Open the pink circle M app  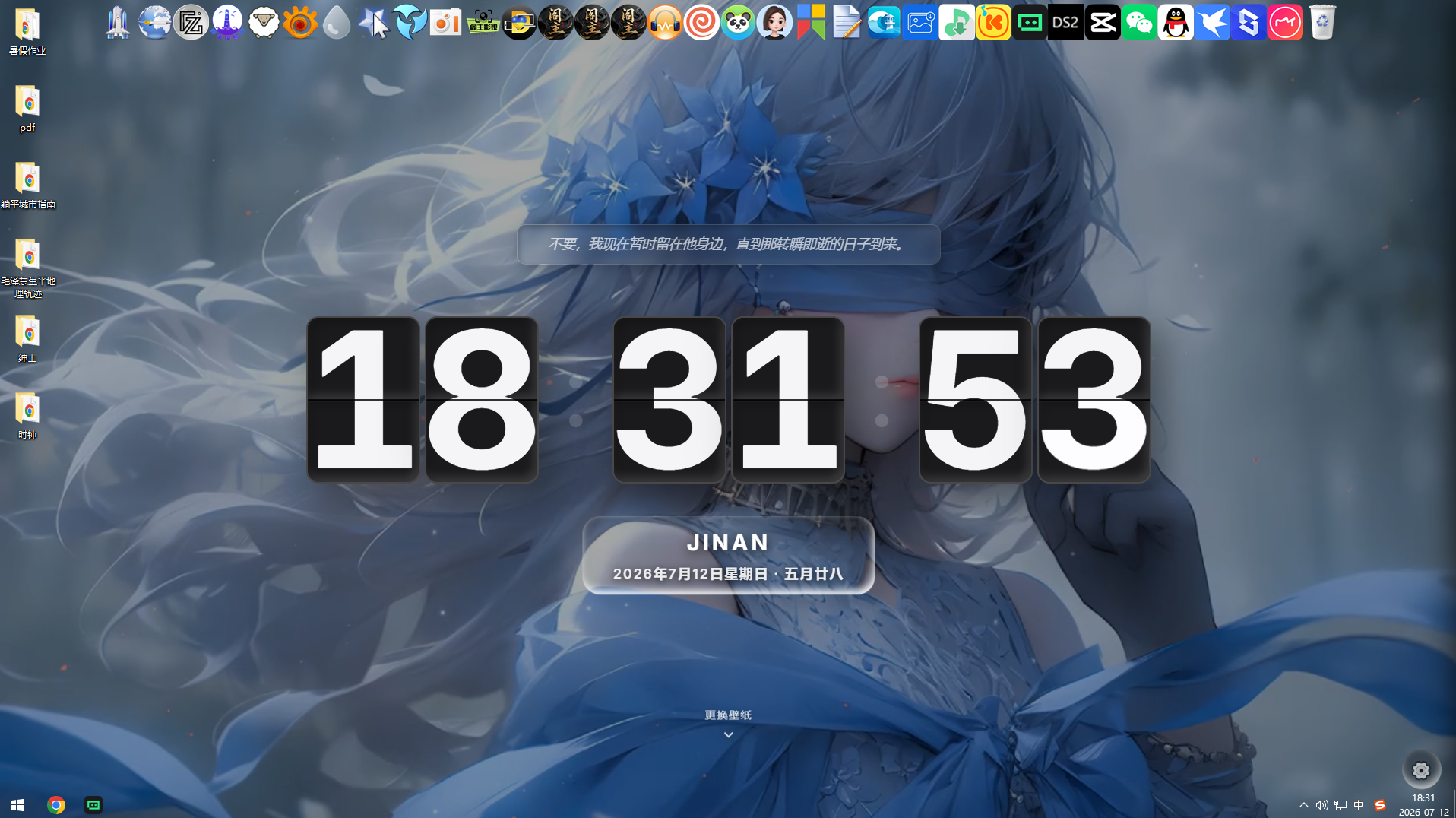pyautogui.click(x=1285, y=22)
